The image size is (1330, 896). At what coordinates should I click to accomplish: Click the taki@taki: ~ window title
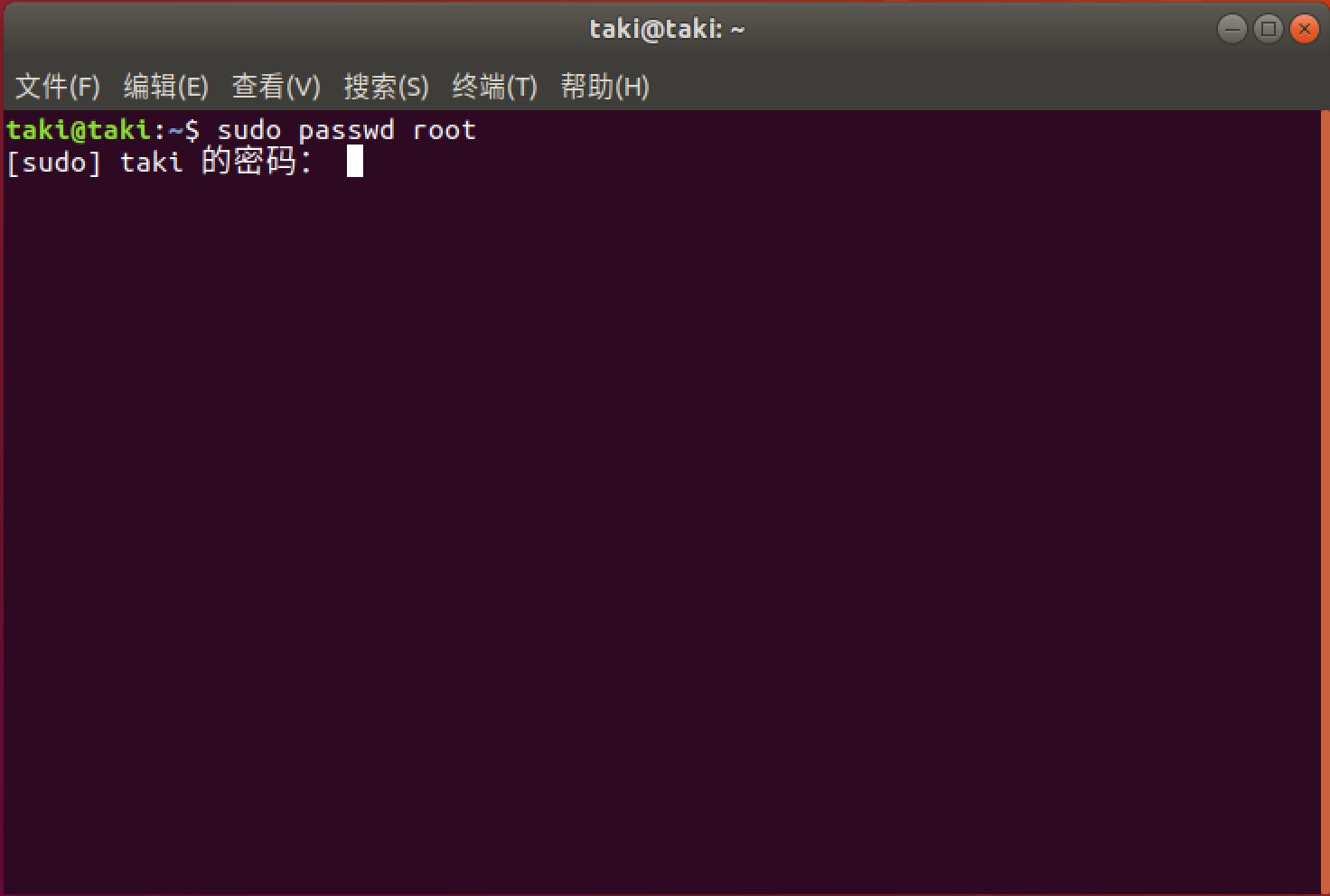coord(667,29)
